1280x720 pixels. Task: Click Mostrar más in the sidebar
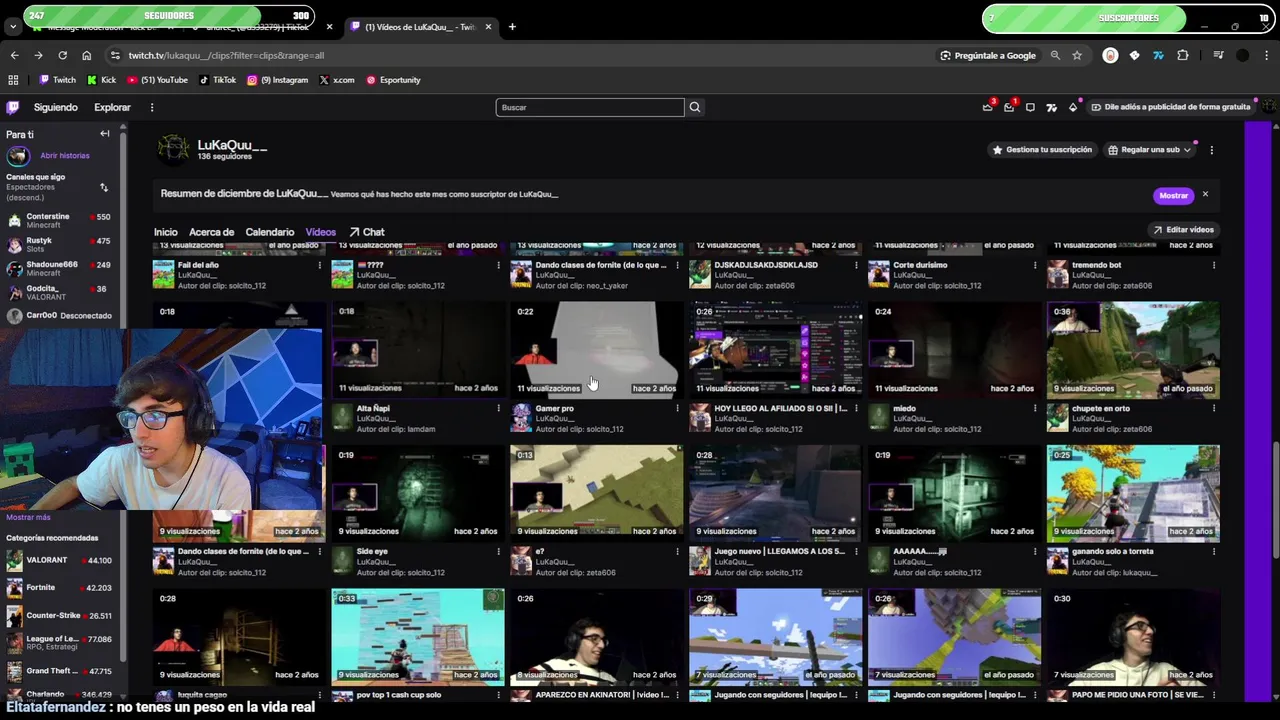pyautogui.click(x=28, y=517)
